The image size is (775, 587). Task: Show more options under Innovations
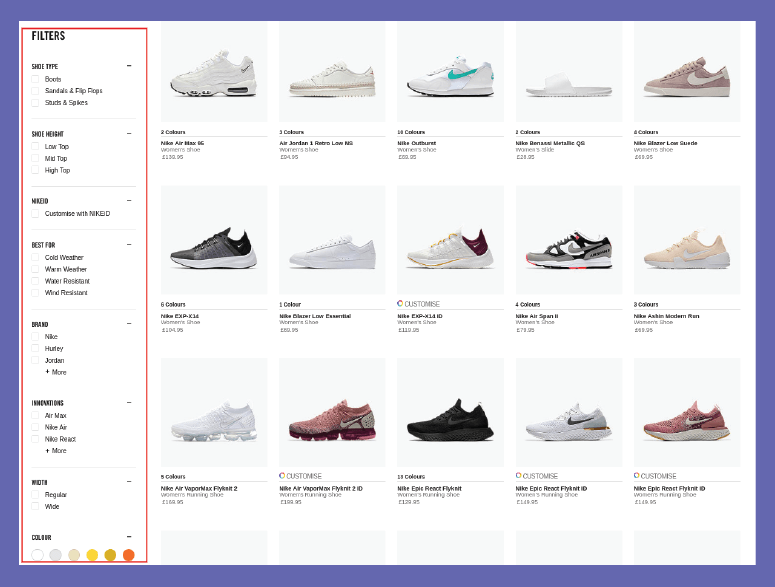click(56, 451)
